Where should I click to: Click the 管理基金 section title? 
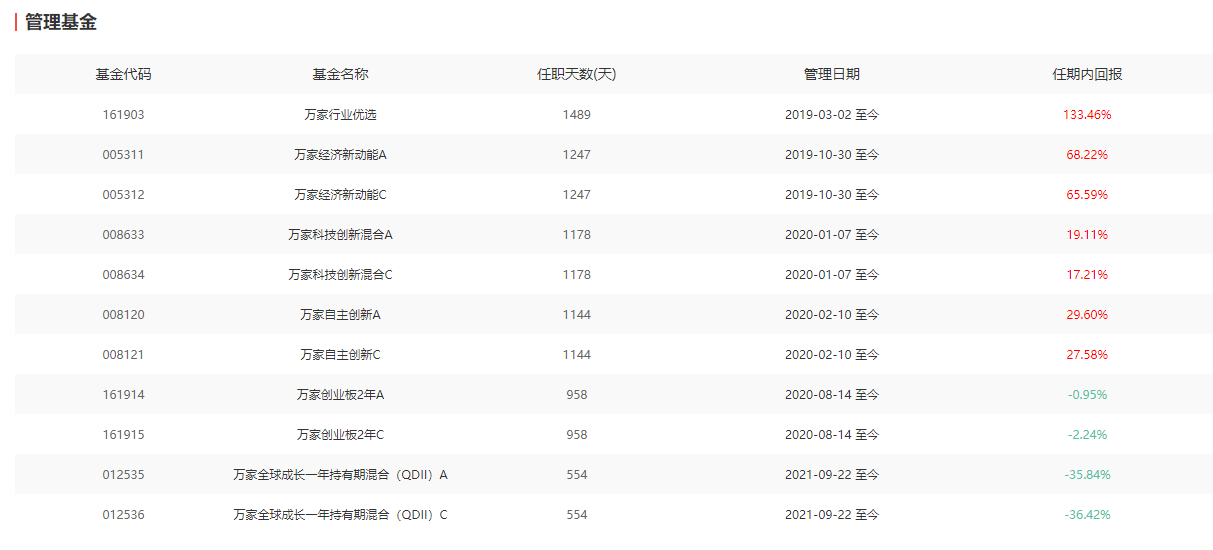click(x=61, y=22)
